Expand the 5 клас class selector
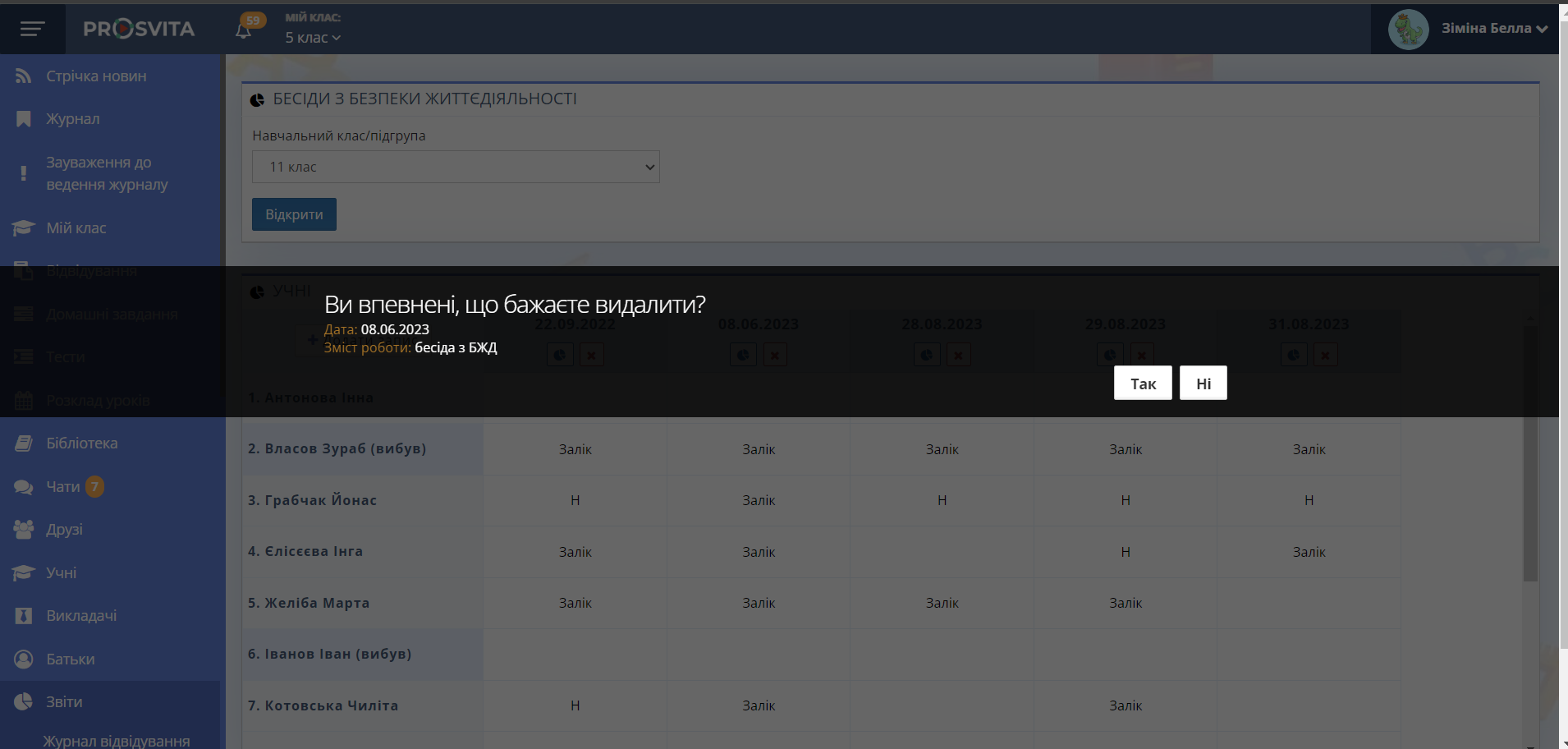The width and height of the screenshot is (1568, 749). (313, 38)
